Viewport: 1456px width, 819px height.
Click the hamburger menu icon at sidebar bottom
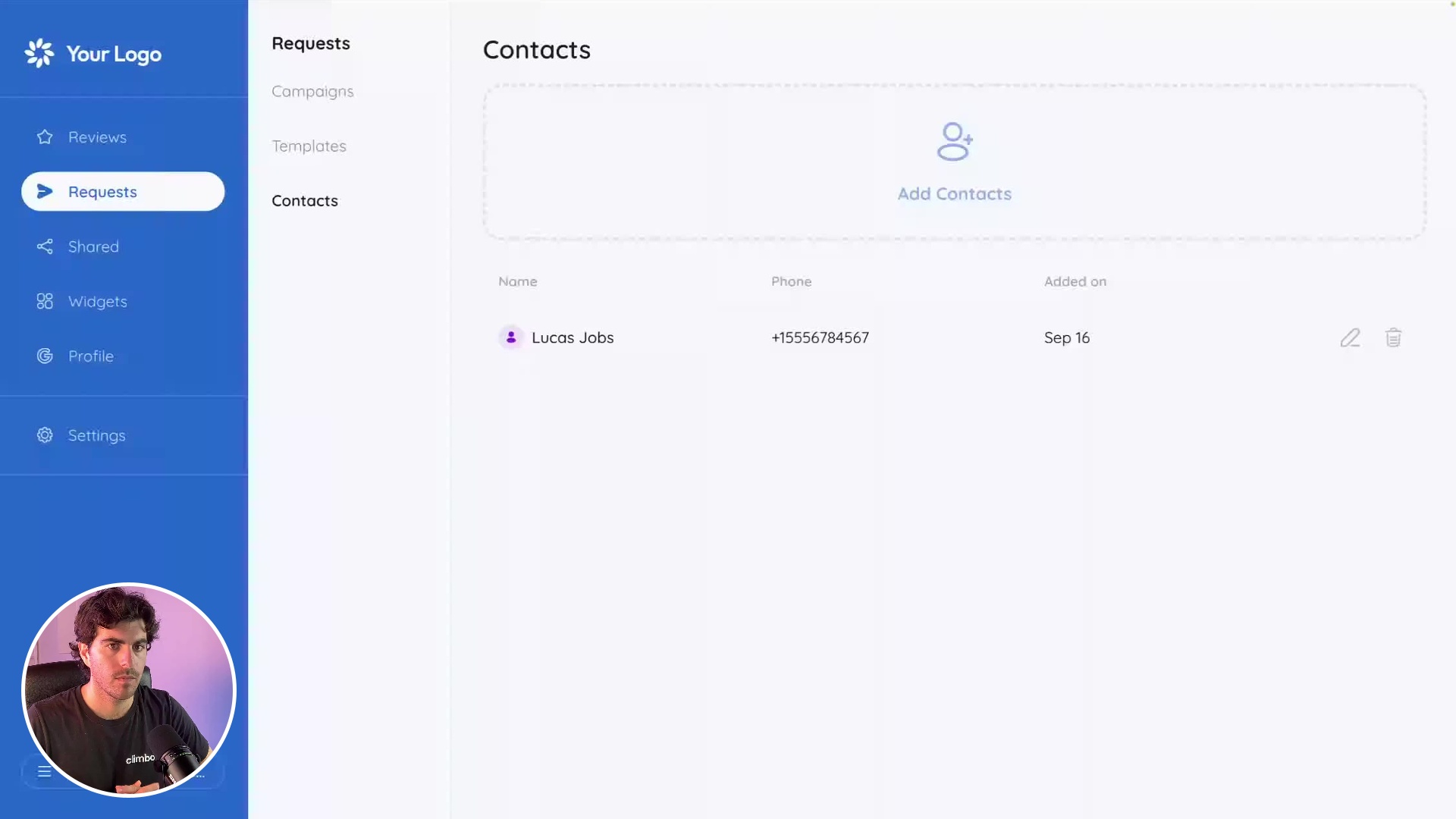pyautogui.click(x=45, y=772)
